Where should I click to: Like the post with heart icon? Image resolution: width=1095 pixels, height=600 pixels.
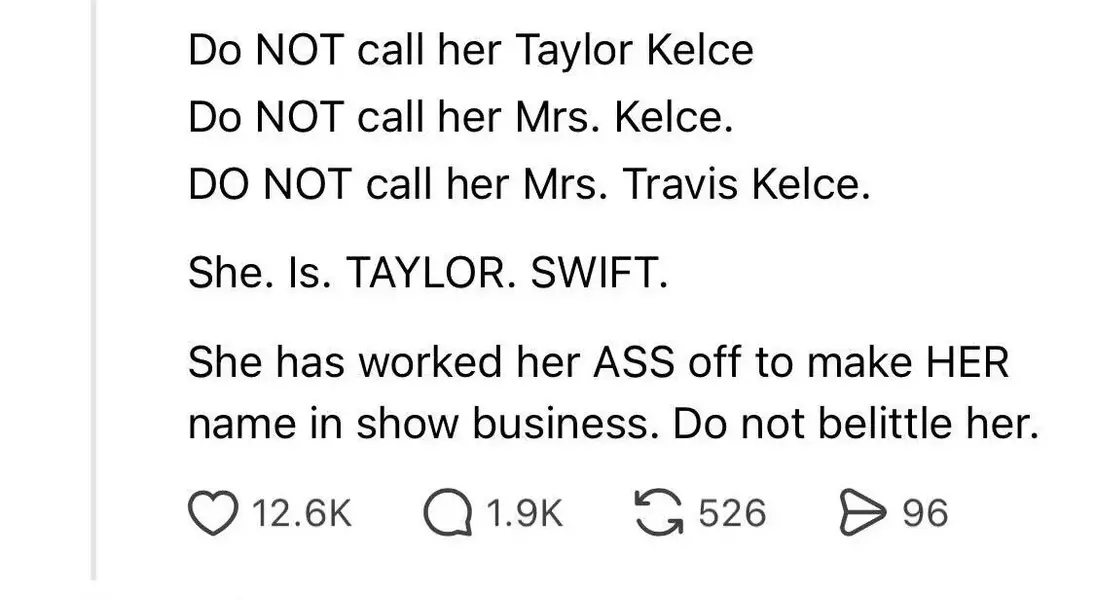[210, 513]
